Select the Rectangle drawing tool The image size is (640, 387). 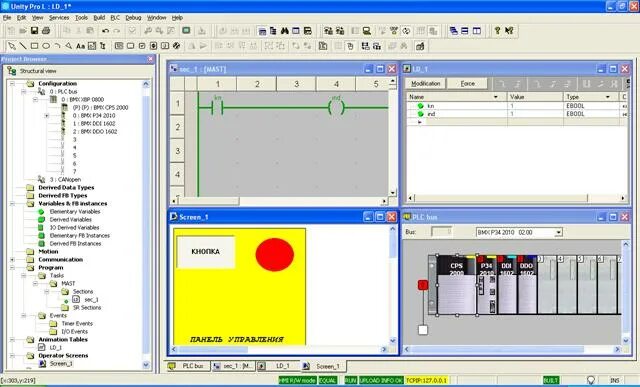tap(35, 46)
